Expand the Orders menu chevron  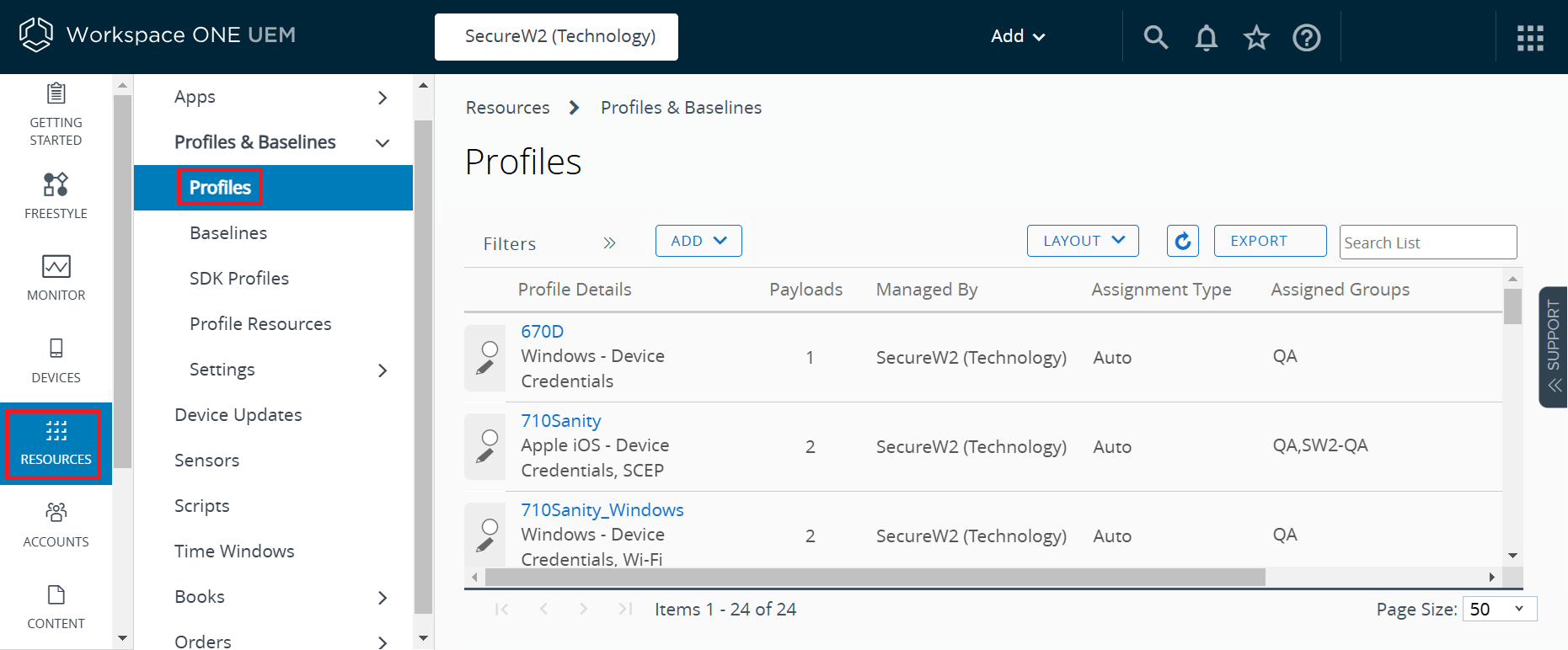(x=383, y=642)
